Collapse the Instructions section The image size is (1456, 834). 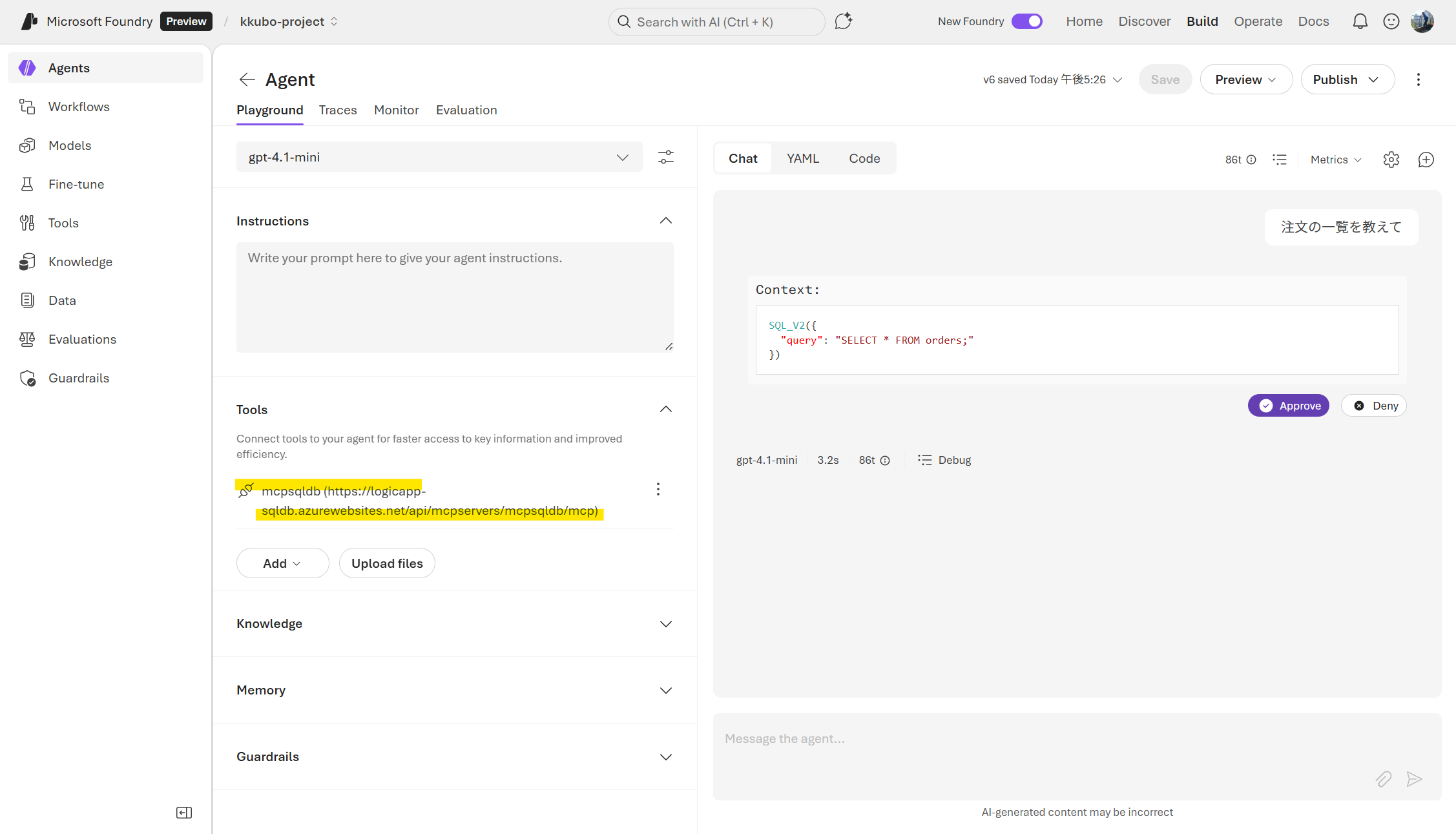pyautogui.click(x=665, y=221)
